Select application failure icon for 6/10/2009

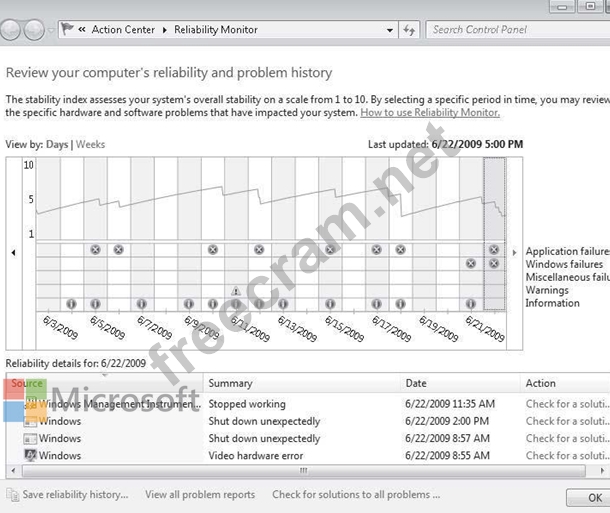213,250
